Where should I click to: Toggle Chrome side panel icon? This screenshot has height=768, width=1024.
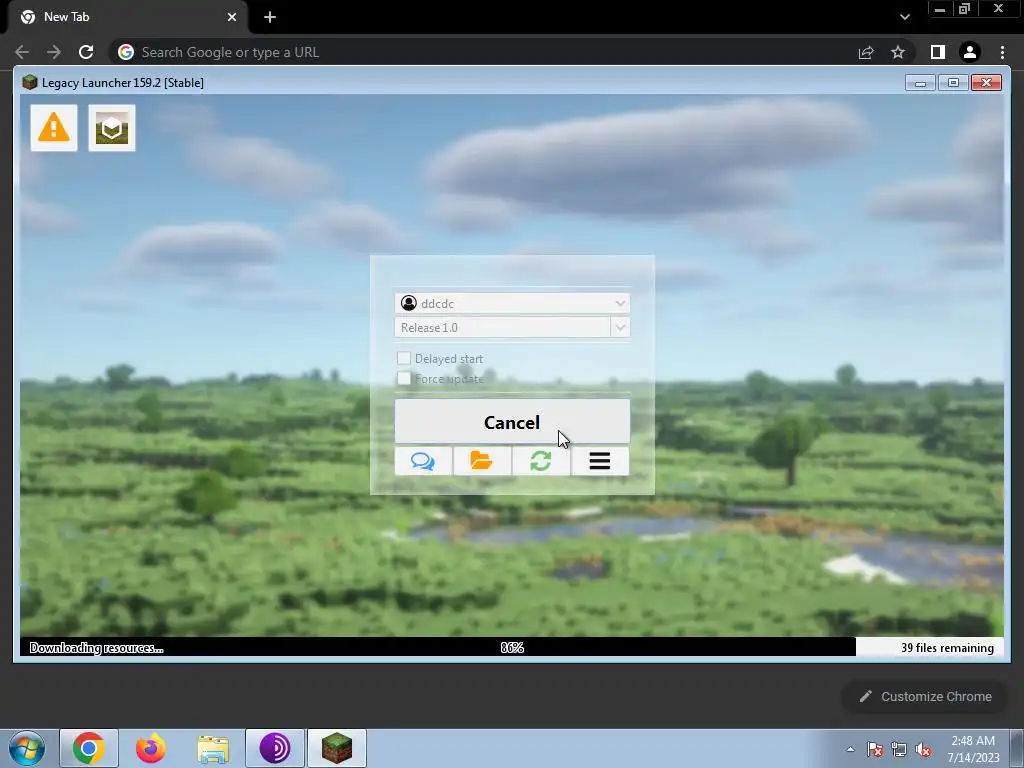click(x=938, y=52)
